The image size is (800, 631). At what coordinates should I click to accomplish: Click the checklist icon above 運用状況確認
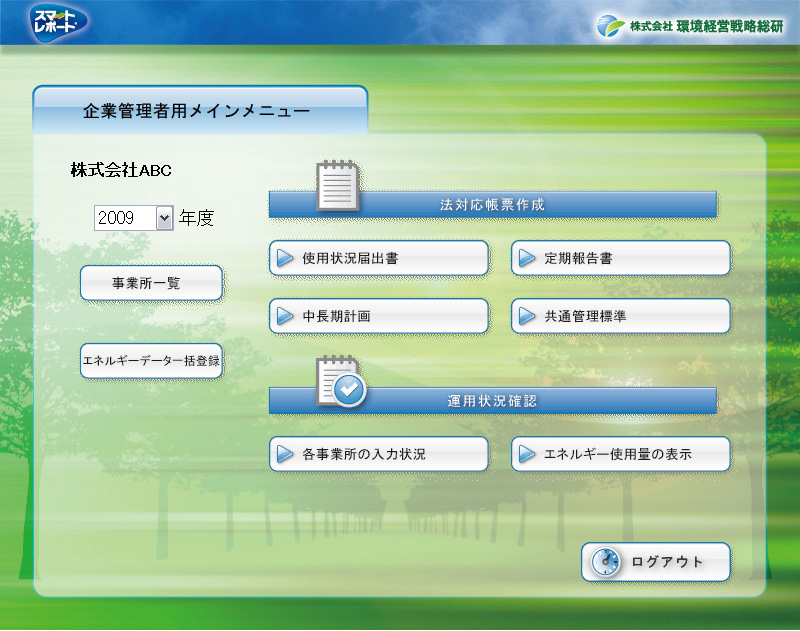click(340, 382)
